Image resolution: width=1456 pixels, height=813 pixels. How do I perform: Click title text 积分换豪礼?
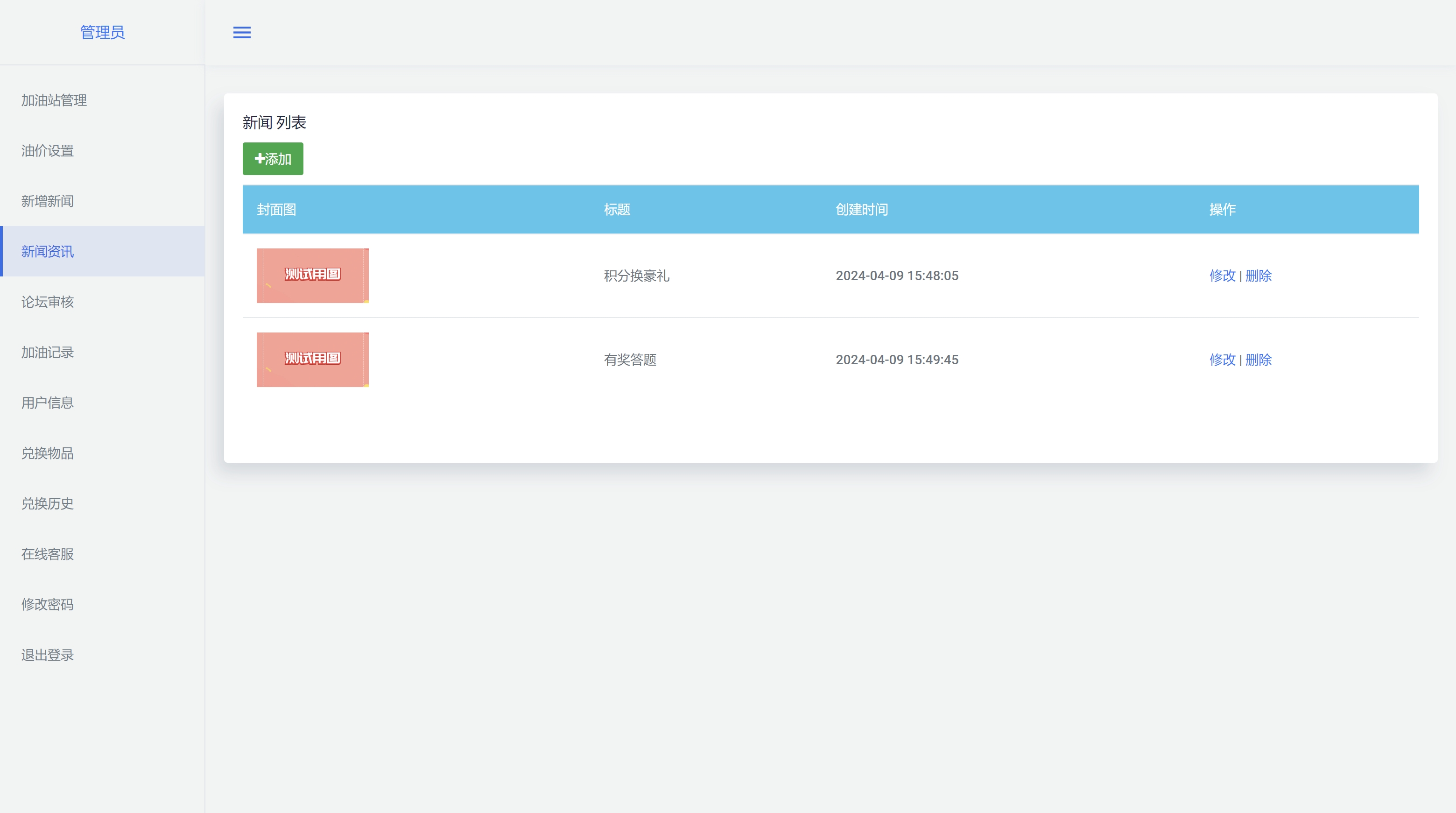coord(636,276)
